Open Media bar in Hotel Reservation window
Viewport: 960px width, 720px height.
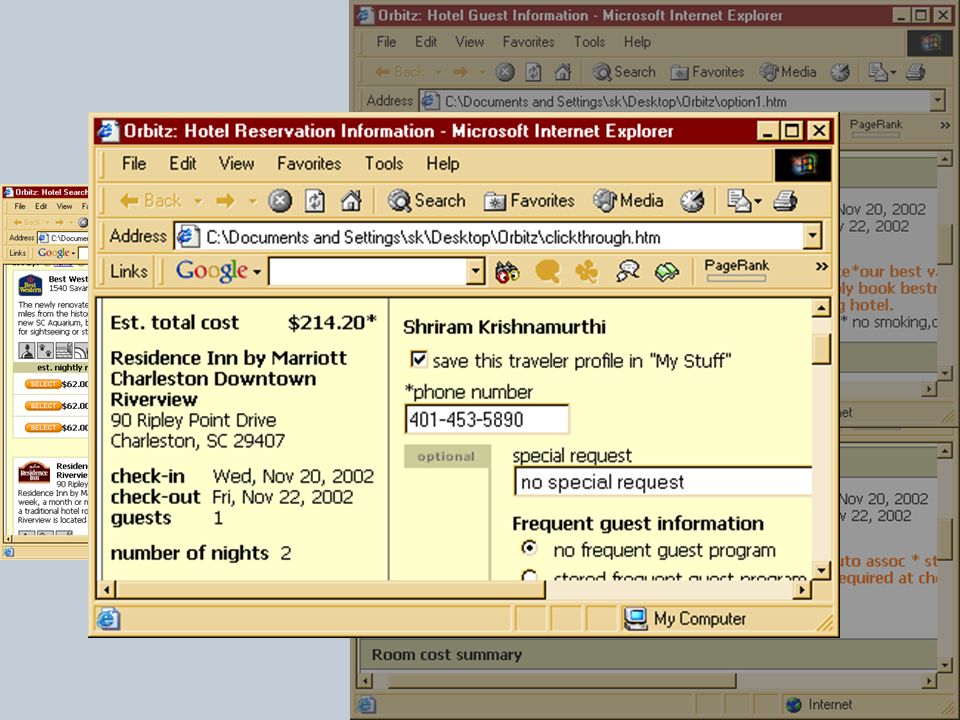628,201
